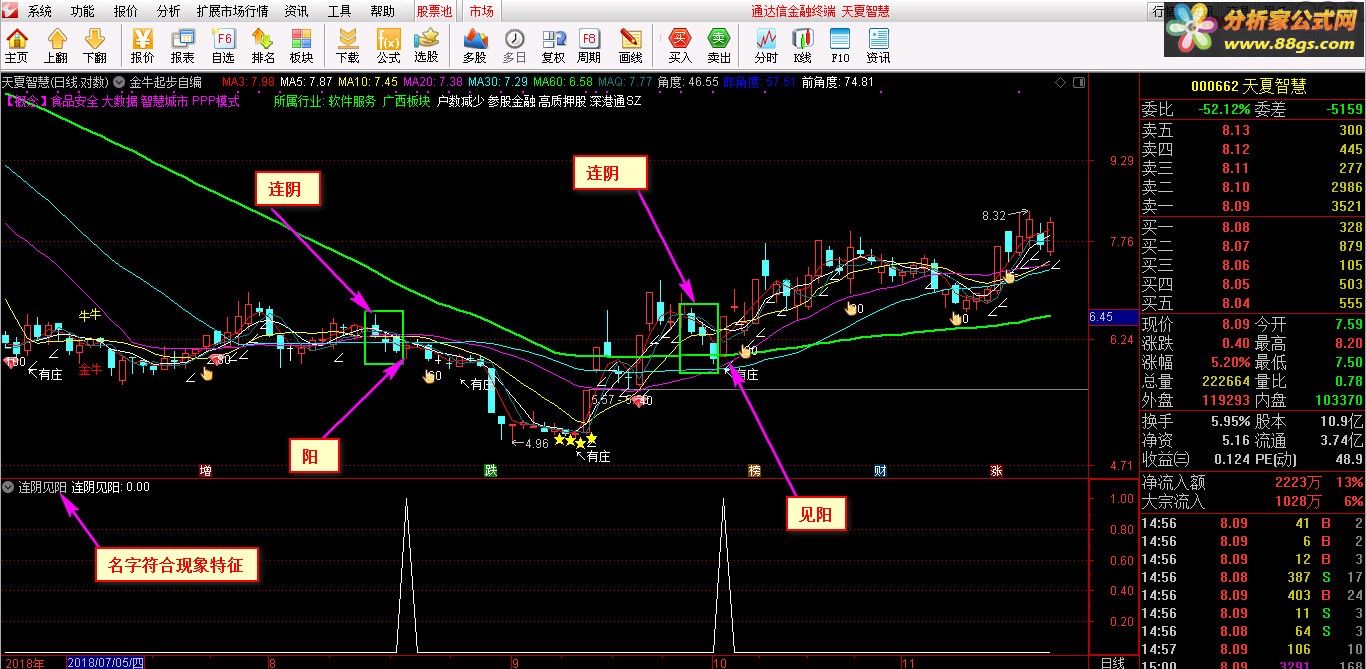The width and height of the screenshot is (1366, 669).
Task: Switch to the 市场 tab
Action: tap(481, 12)
